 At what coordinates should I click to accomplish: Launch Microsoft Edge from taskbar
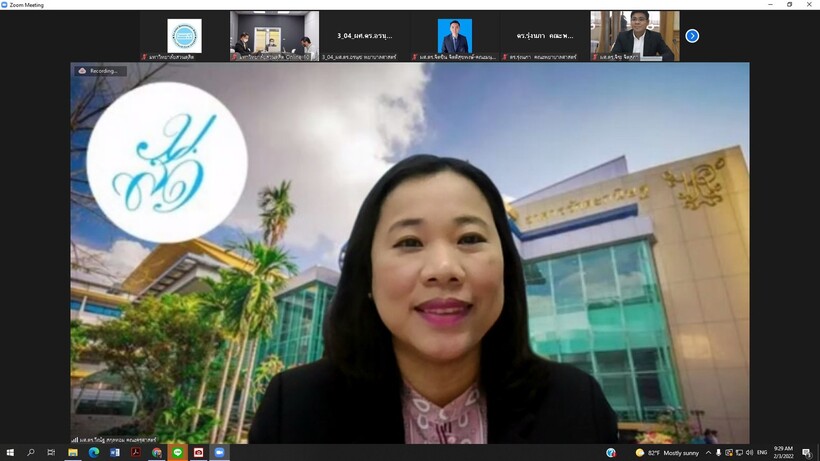[x=94, y=453]
